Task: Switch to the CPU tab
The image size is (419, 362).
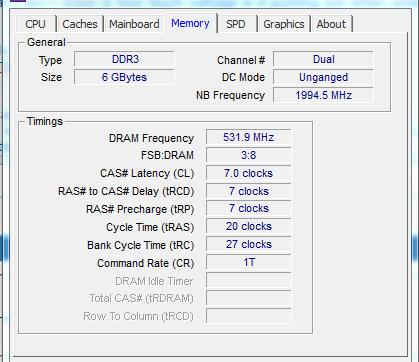Action: pyautogui.click(x=36, y=24)
